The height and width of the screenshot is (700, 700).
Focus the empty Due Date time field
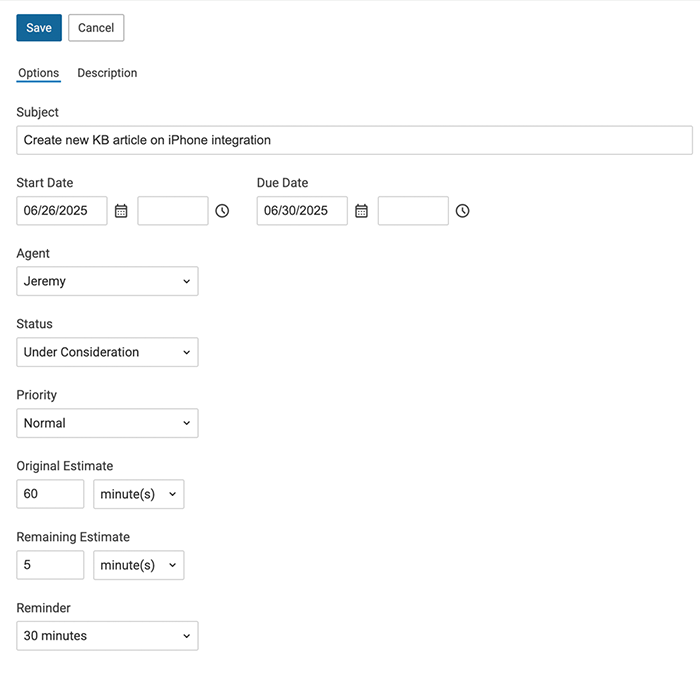413,211
